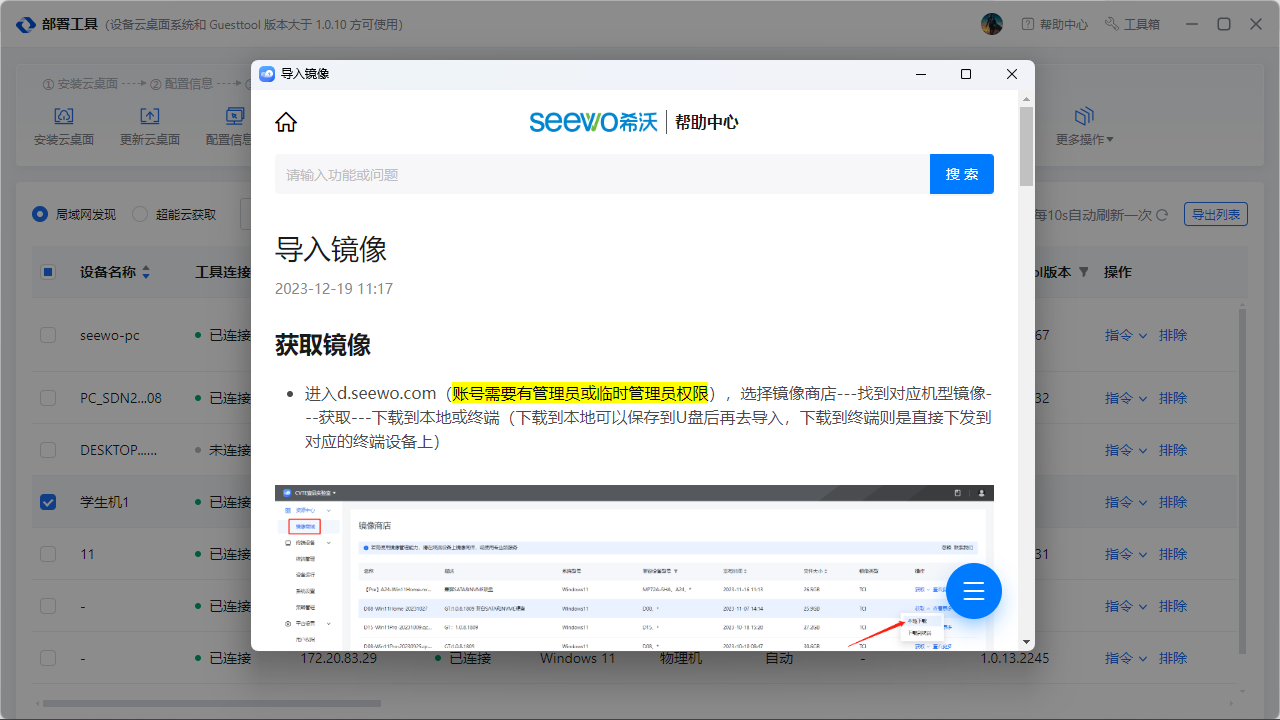1280x720 pixels.
Task: Click the scroll-down arrow in help dialog
Action: click(x=1026, y=642)
